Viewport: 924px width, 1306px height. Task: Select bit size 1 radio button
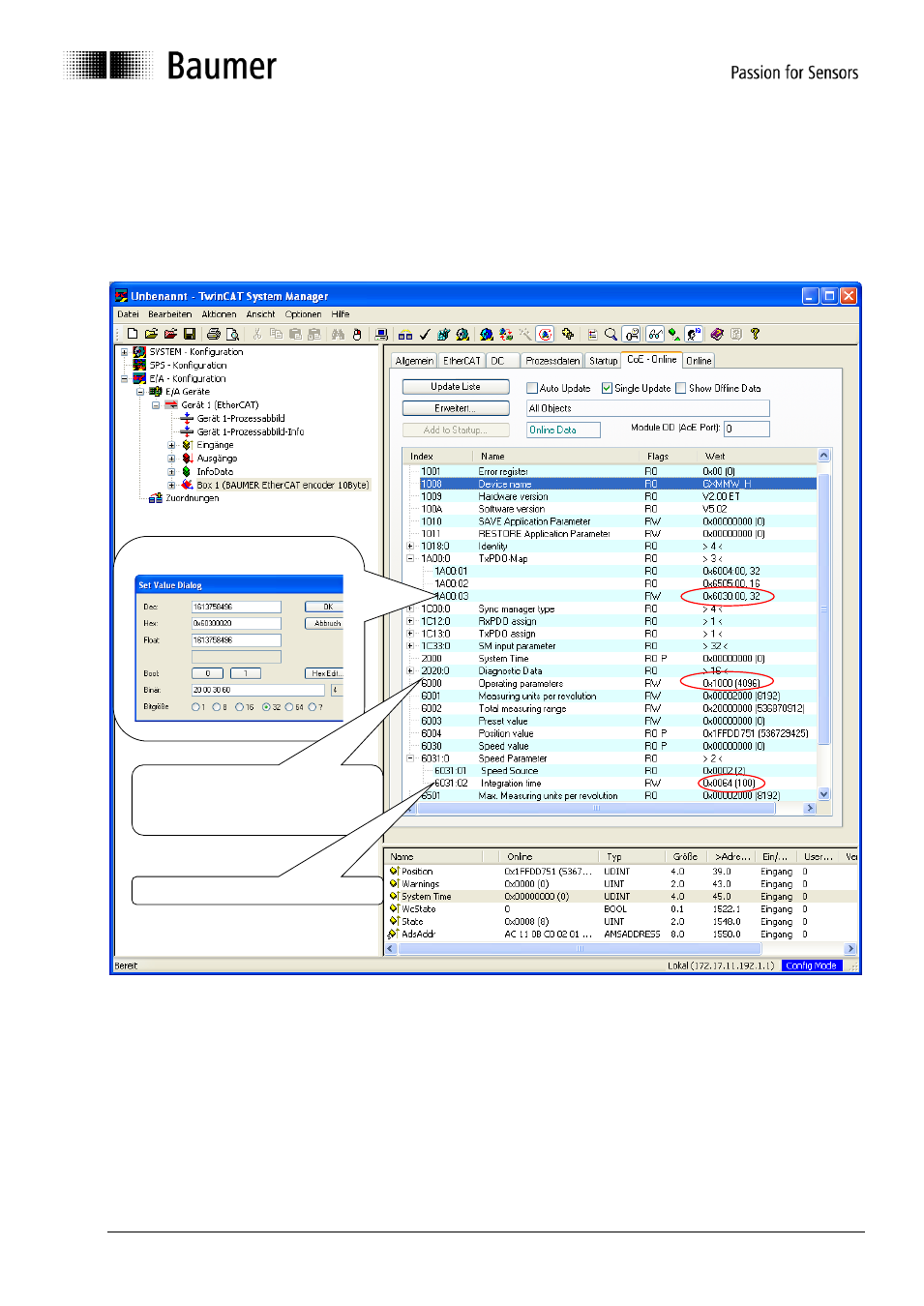pyautogui.click(x=195, y=707)
